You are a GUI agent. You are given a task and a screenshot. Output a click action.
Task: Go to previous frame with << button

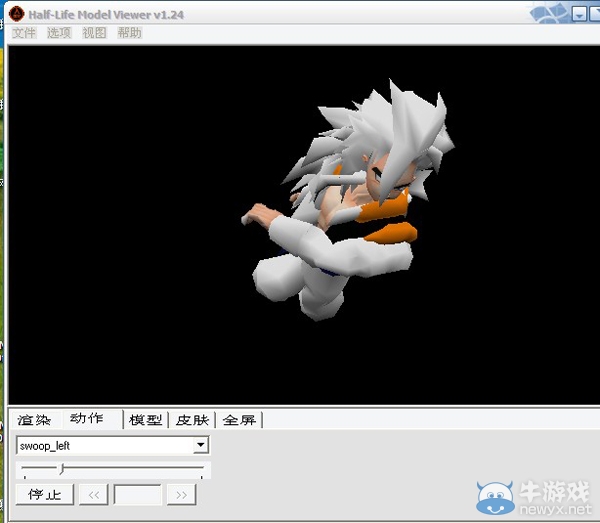coord(94,495)
